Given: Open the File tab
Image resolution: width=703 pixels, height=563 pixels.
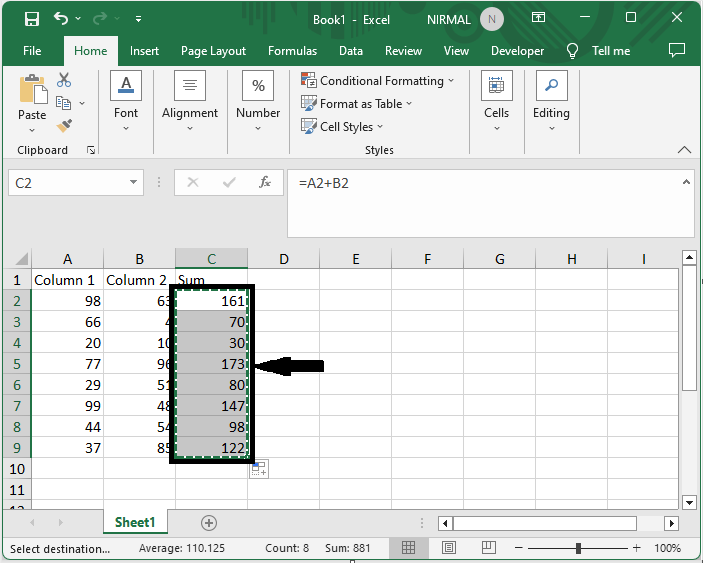Looking at the screenshot, I should pos(32,51).
